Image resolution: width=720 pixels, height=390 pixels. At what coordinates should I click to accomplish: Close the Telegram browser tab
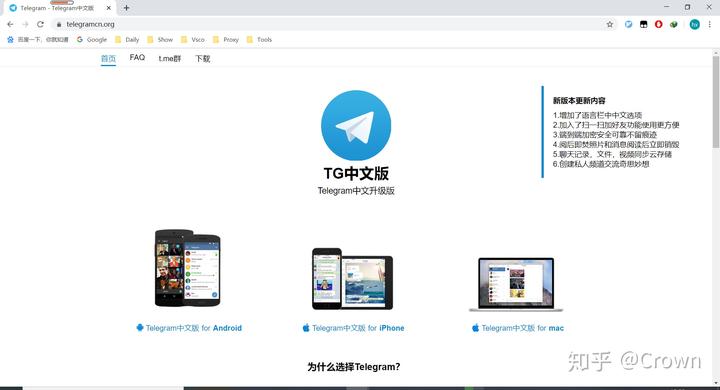click(x=108, y=8)
